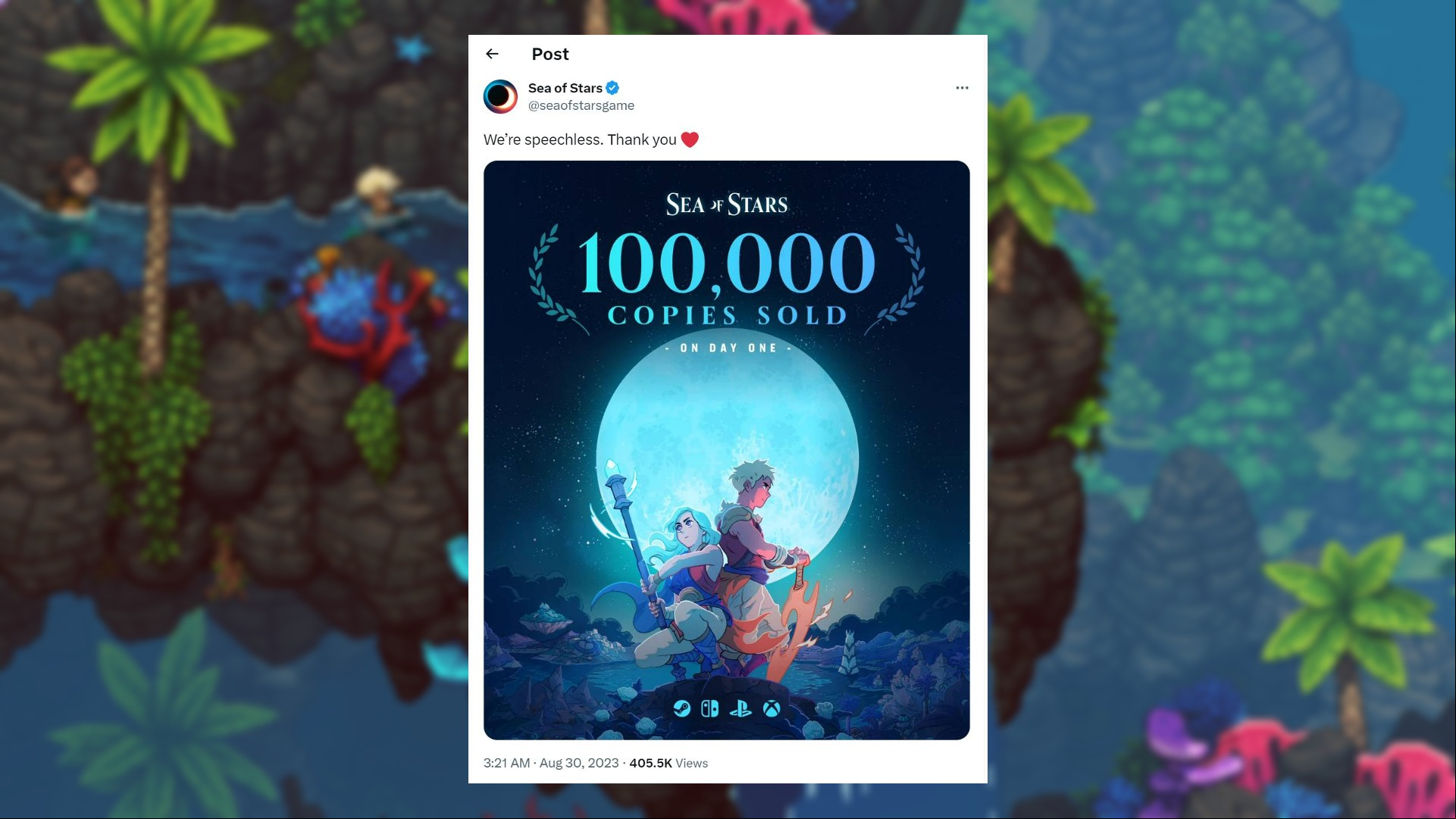
Task: Click the ON DAY ONE text on poster
Action: point(728,348)
